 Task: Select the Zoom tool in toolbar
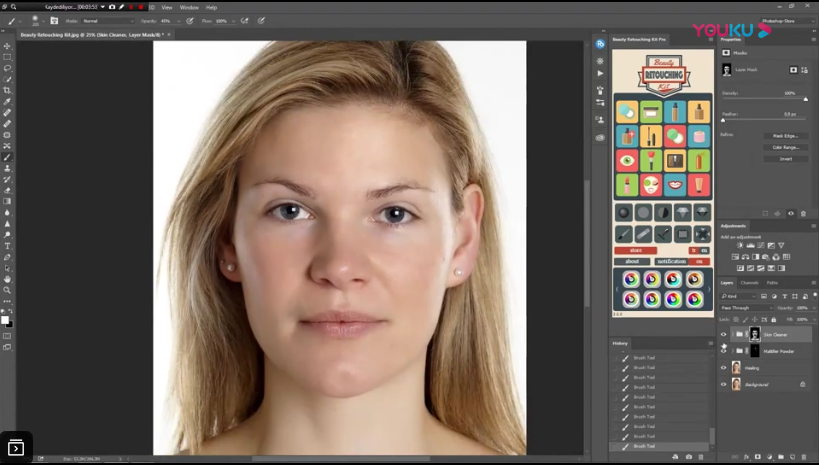pyautogui.click(x=7, y=290)
